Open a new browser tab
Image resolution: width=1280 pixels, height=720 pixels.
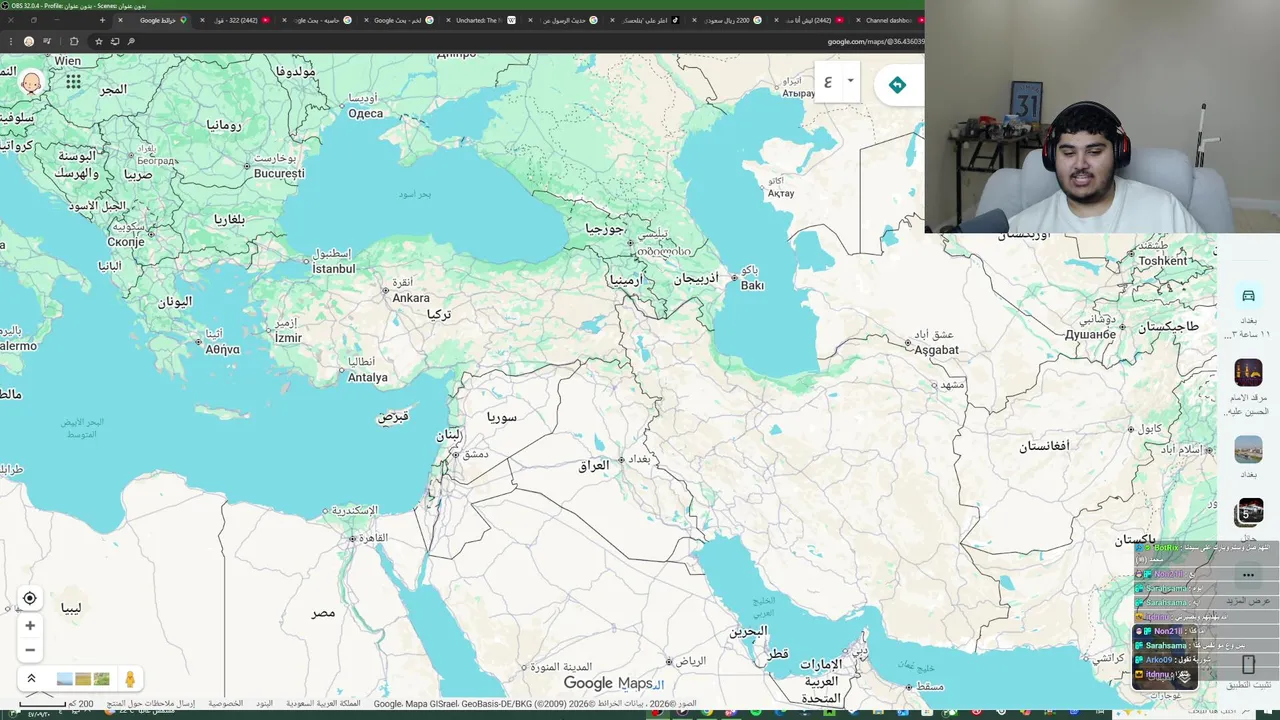coord(102,20)
